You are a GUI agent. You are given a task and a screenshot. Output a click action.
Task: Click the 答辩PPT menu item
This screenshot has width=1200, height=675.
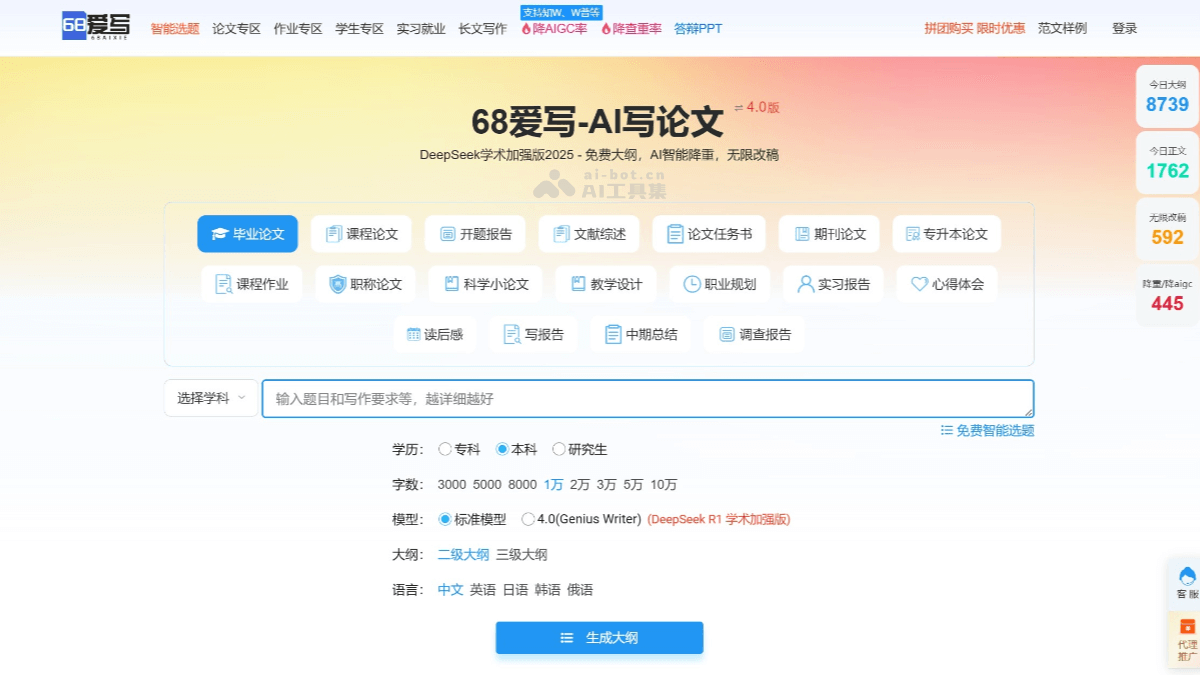tap(696, 29)
